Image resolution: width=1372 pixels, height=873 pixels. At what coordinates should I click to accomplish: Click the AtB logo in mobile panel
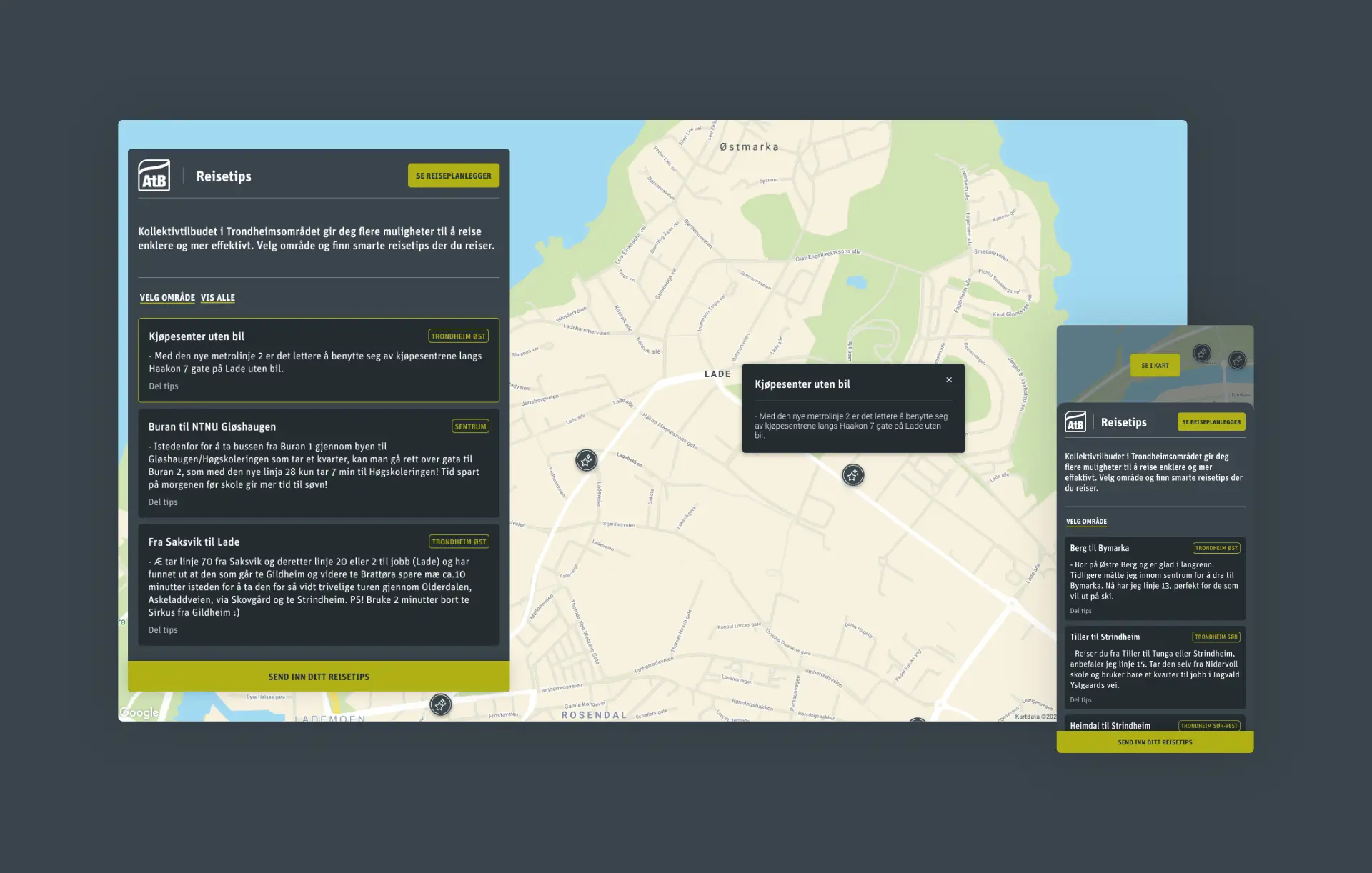(x=1075, y=422)
